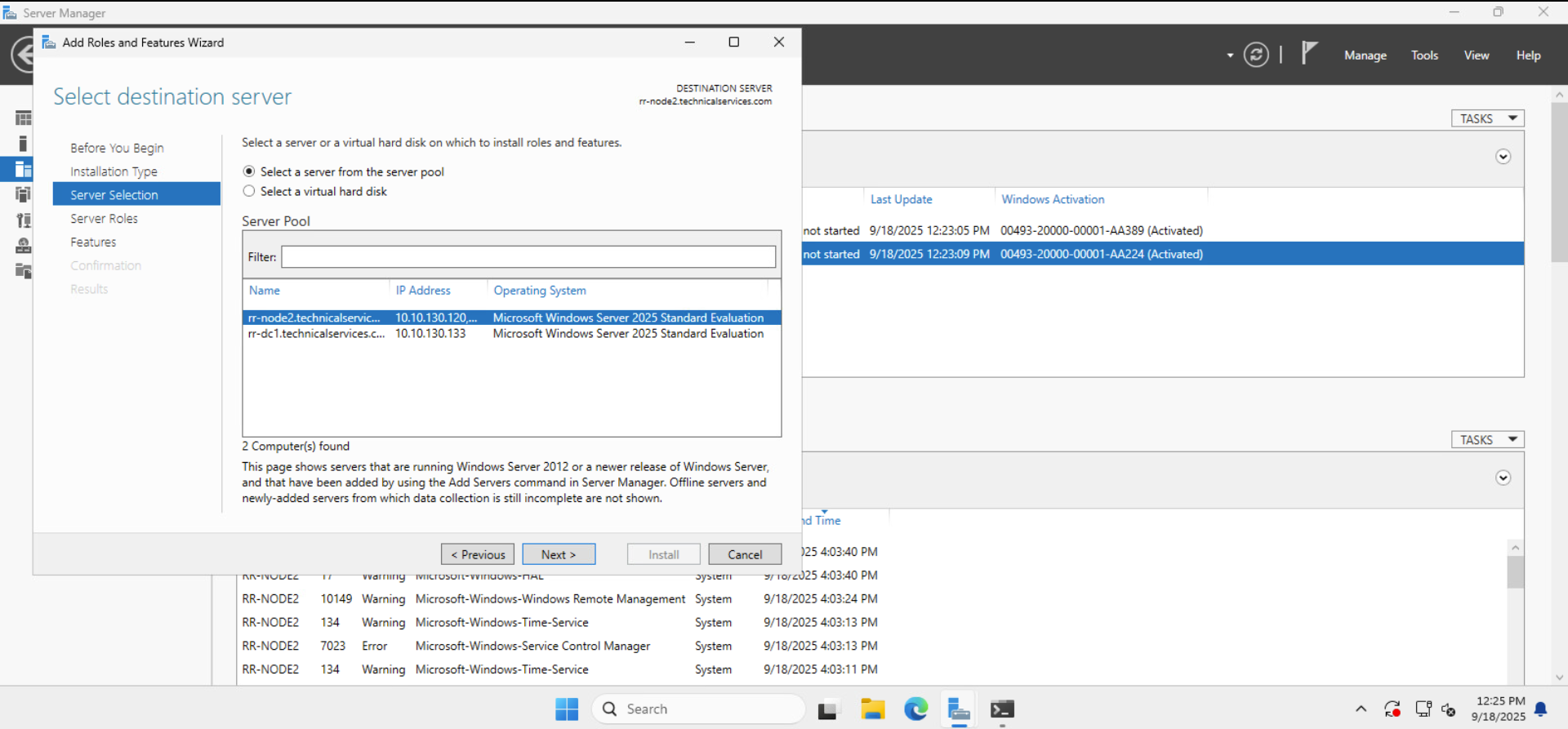
Task: Sort server pool by Name column
Action: click(x=265, y=290)
